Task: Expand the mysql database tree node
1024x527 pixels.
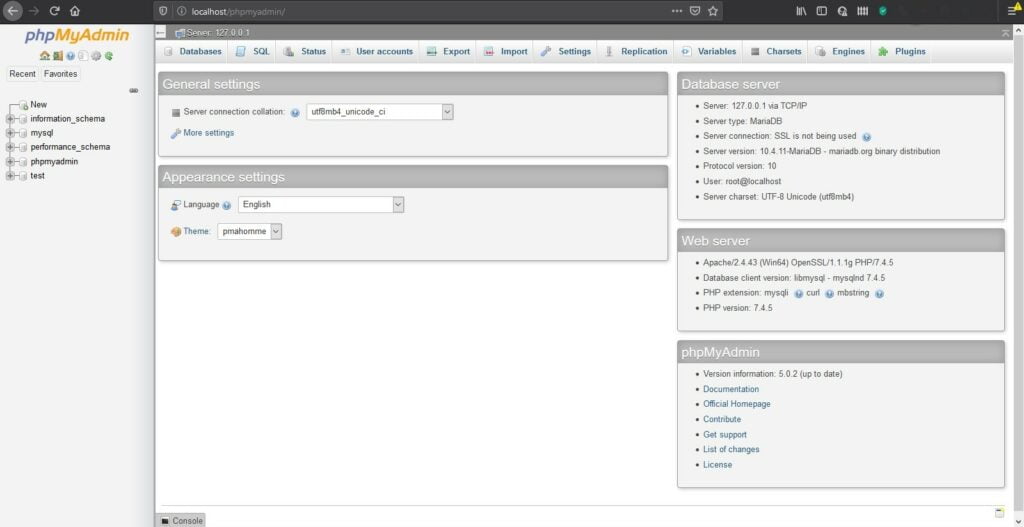Action: pyautogui.click(x=10, y=133)
